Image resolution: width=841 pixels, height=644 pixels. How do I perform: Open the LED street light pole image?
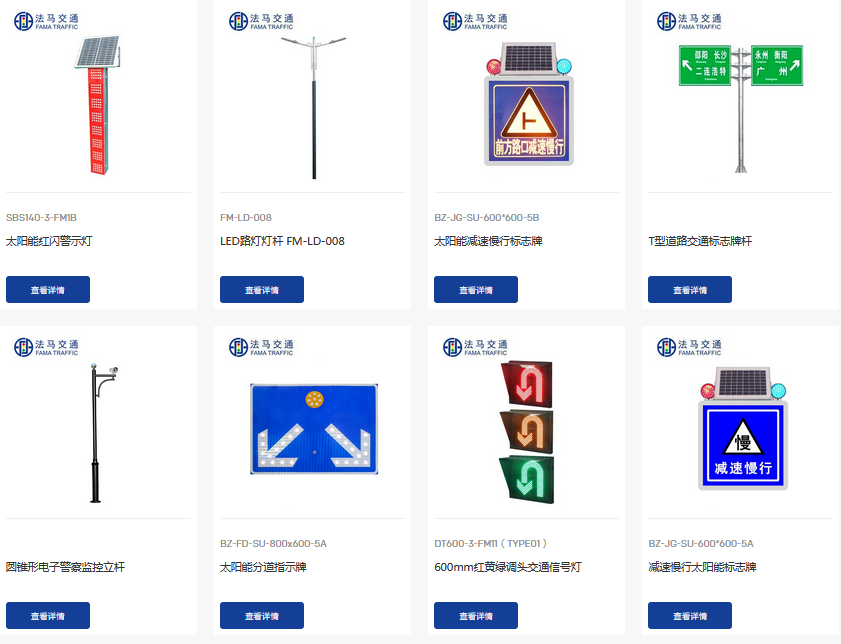[x=314, y=107]
